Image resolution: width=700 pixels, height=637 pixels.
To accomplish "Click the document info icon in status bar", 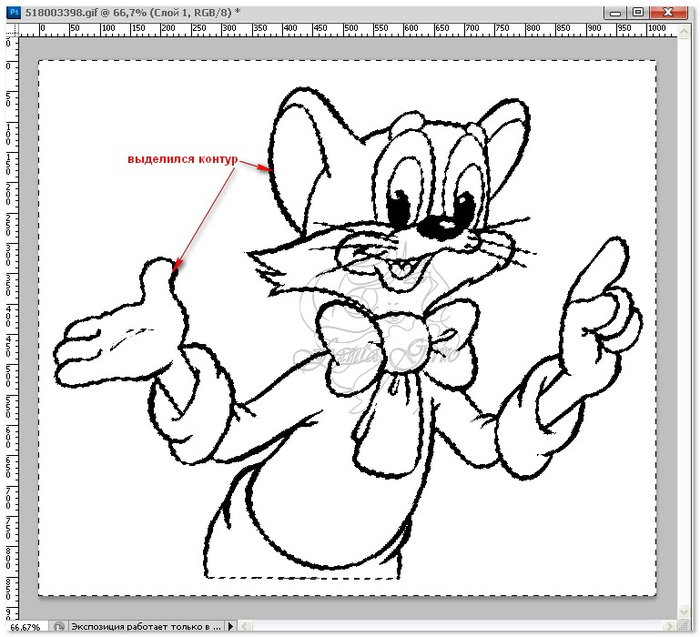I will coord(59,627).
